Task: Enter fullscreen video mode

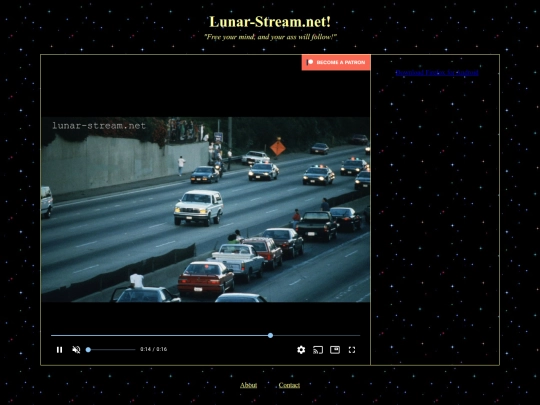Action: (352, 350)
